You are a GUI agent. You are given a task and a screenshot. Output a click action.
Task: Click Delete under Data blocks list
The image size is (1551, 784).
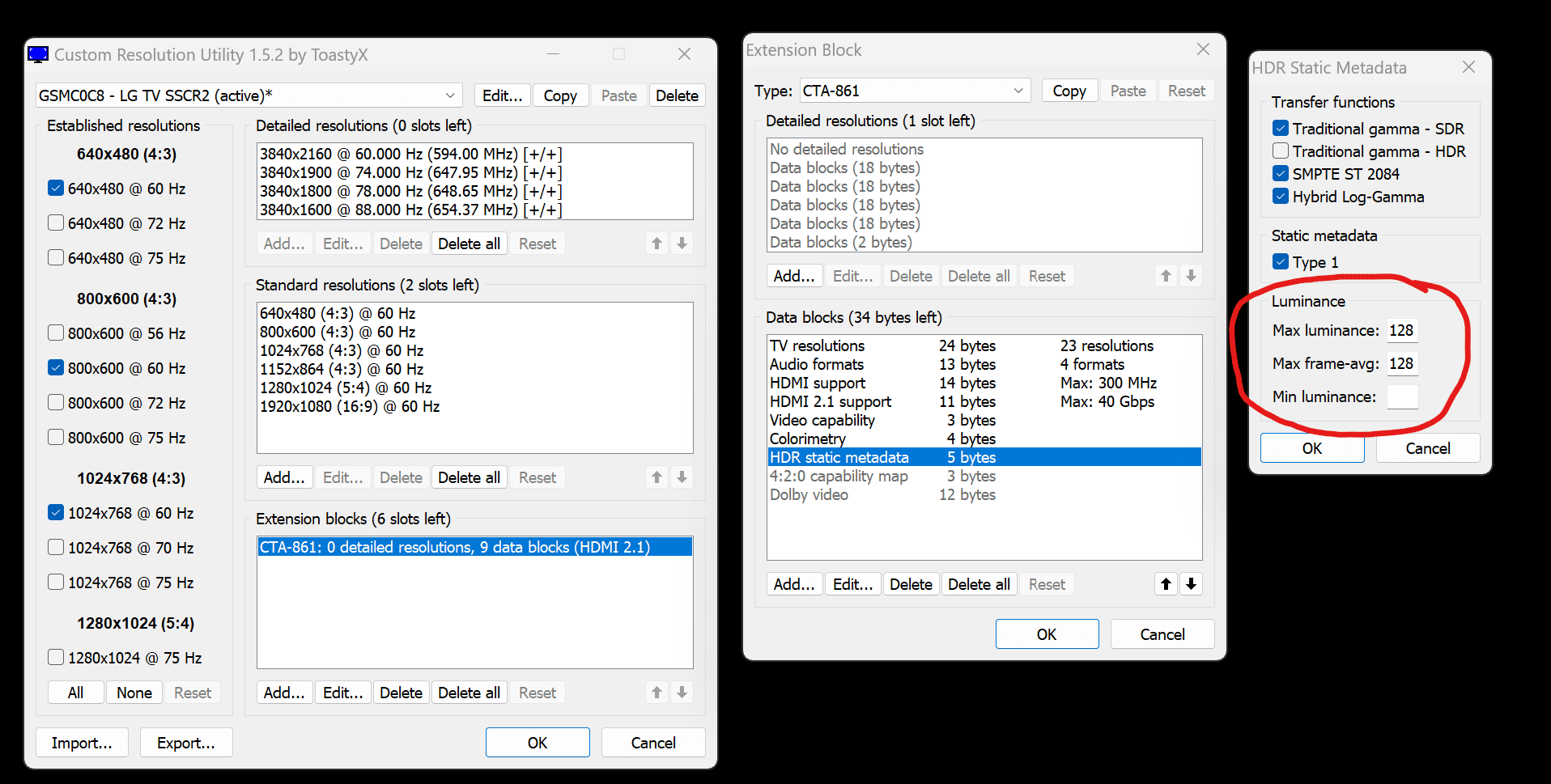point(911,584)
